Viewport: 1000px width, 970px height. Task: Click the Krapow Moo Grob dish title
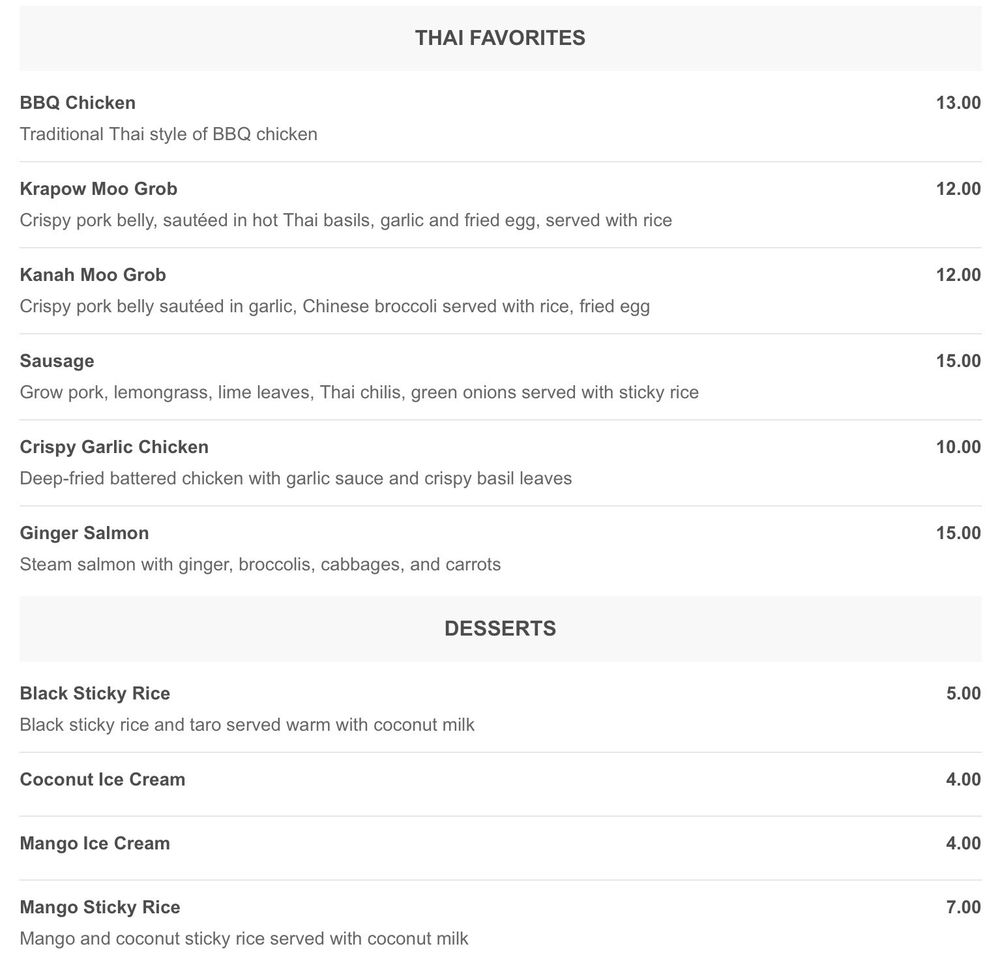pyautogui.click(x=99, y=189)
